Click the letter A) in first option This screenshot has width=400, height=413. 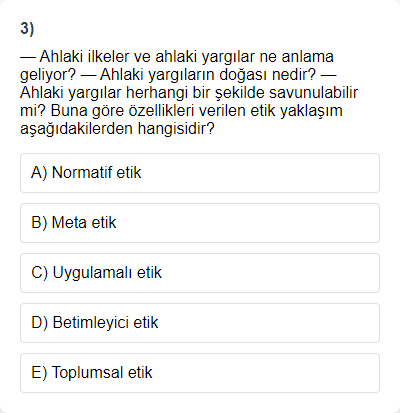[x=39, y=173]
